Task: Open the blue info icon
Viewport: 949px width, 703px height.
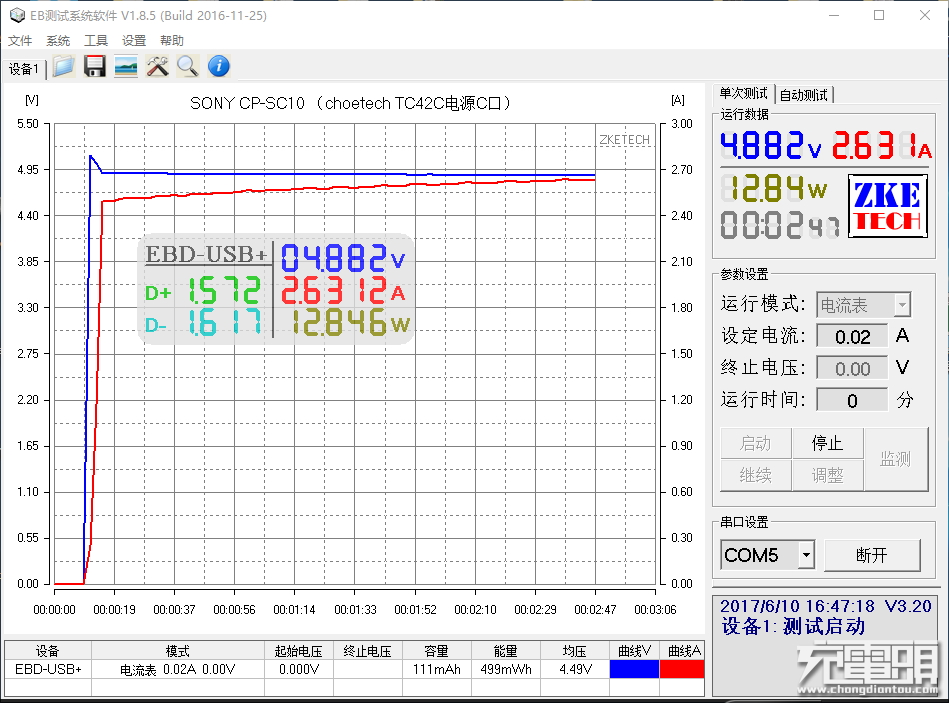Action: click(219, 66)
